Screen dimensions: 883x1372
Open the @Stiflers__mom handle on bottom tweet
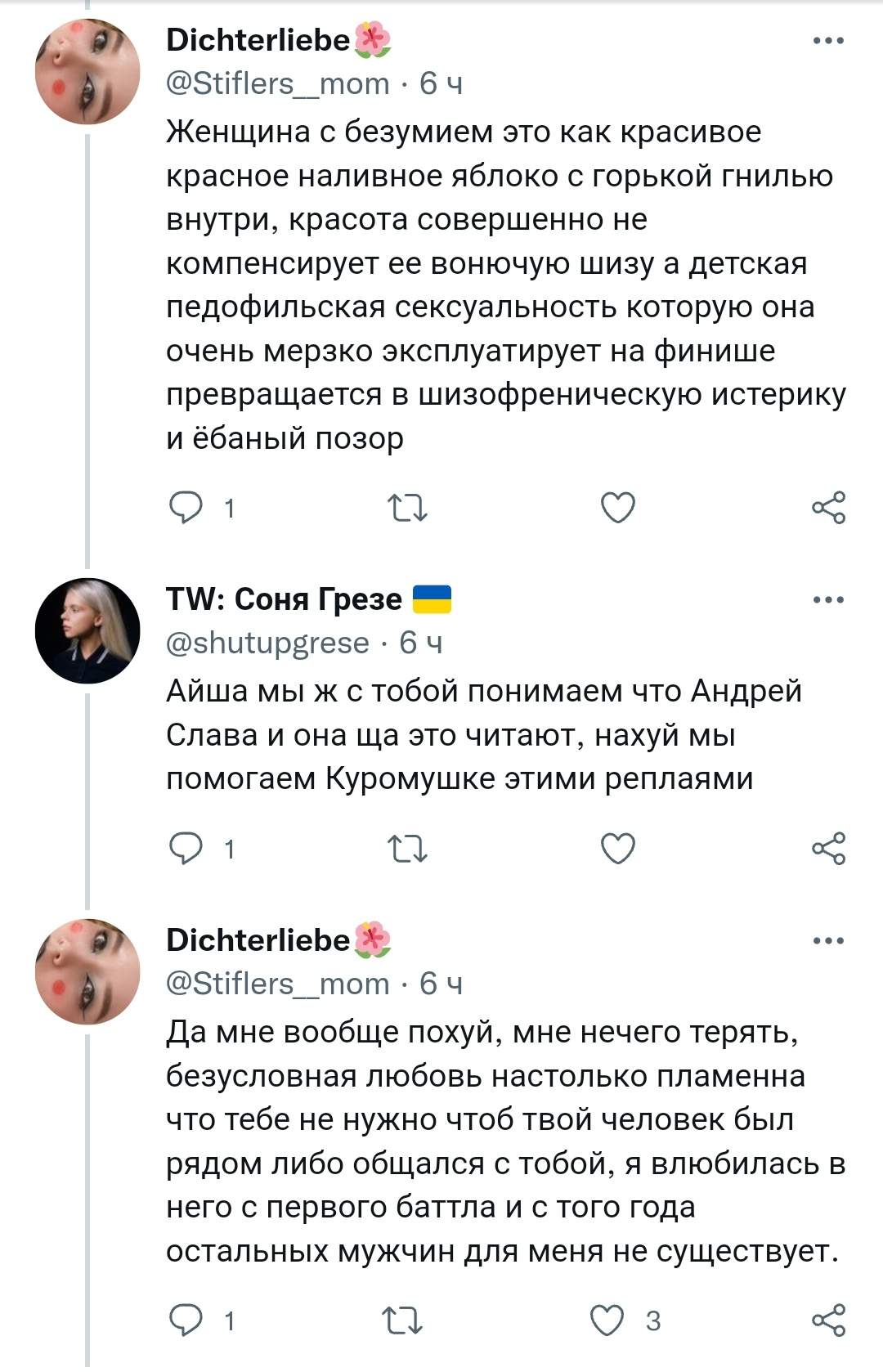point(277,984)
